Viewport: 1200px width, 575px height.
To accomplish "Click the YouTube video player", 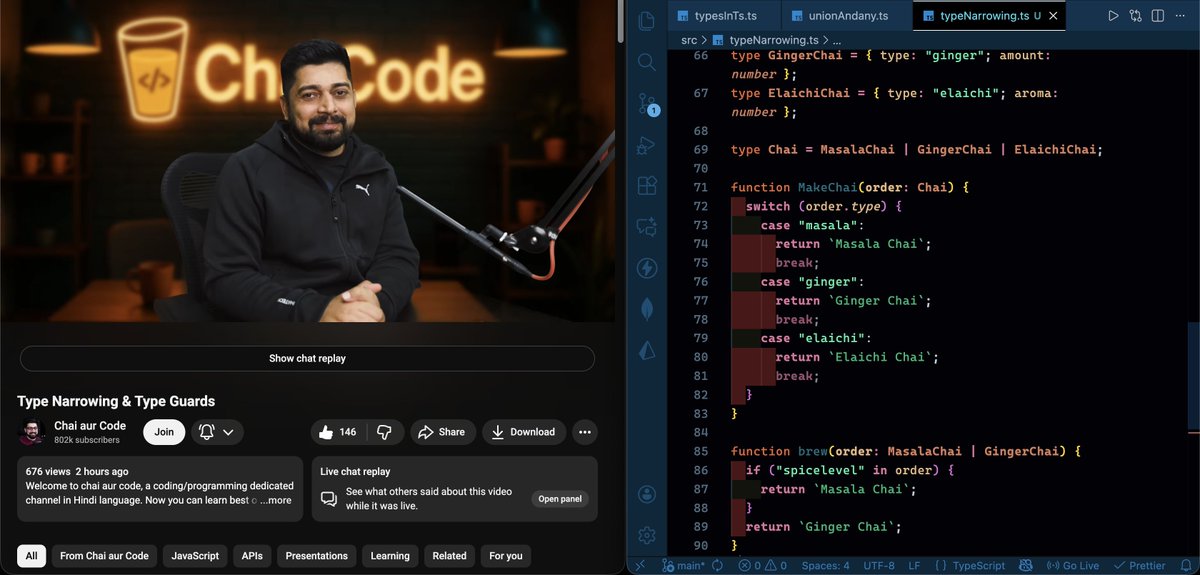I will click(x=307, y=161).
